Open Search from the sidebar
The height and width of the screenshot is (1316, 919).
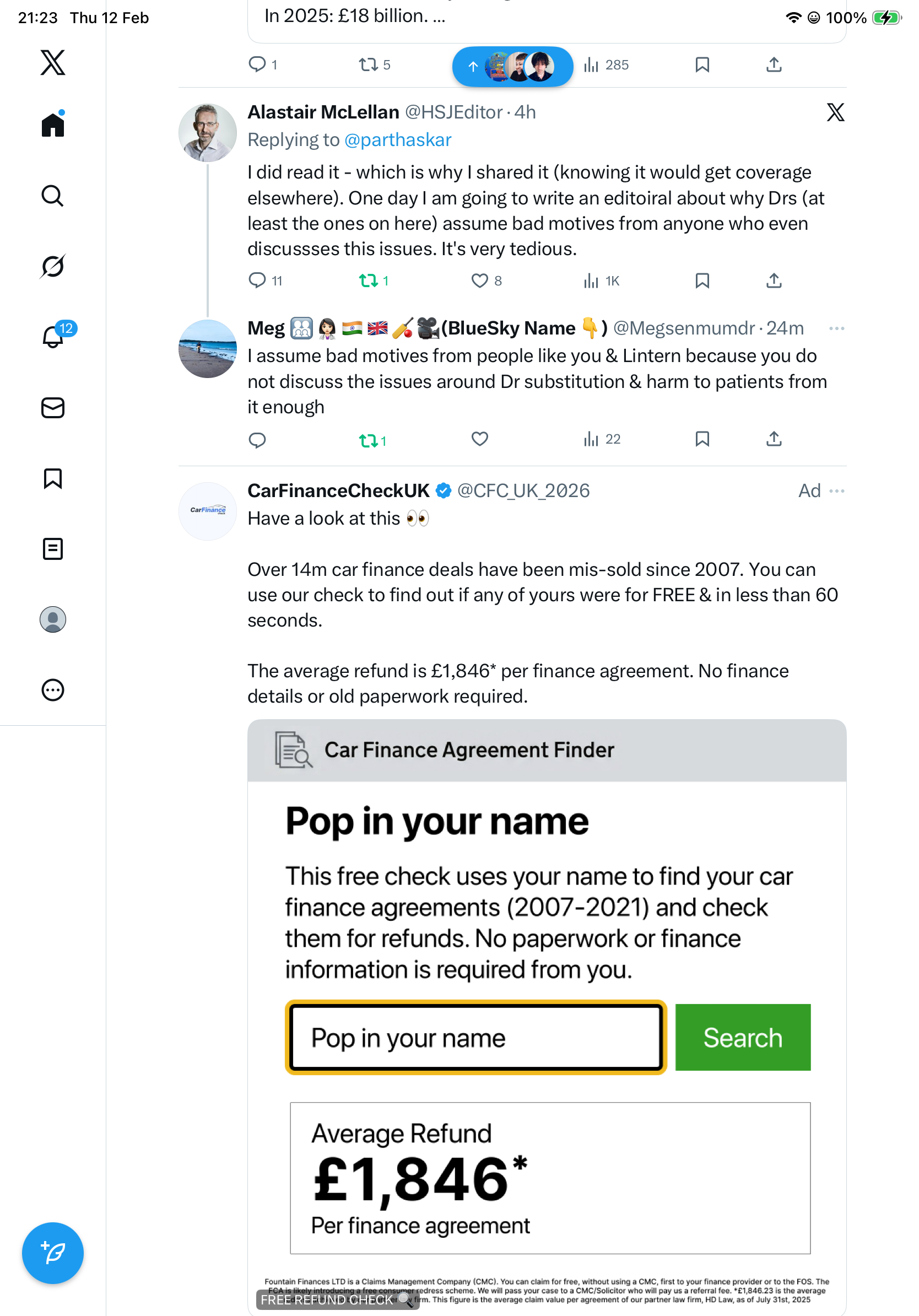pyautogui.click(x=53, y=196)
